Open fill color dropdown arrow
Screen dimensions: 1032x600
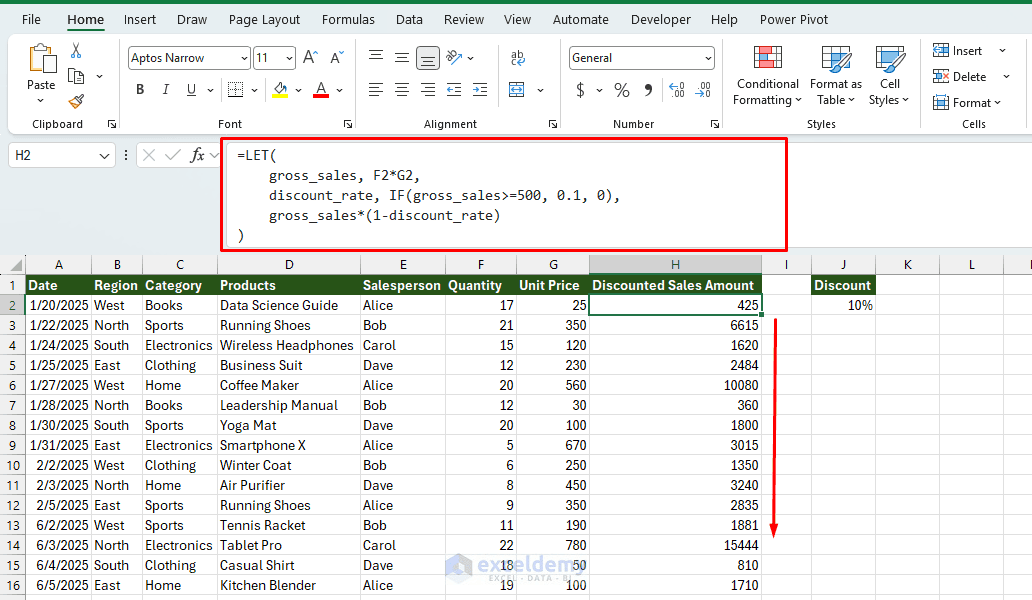(298, 90)
